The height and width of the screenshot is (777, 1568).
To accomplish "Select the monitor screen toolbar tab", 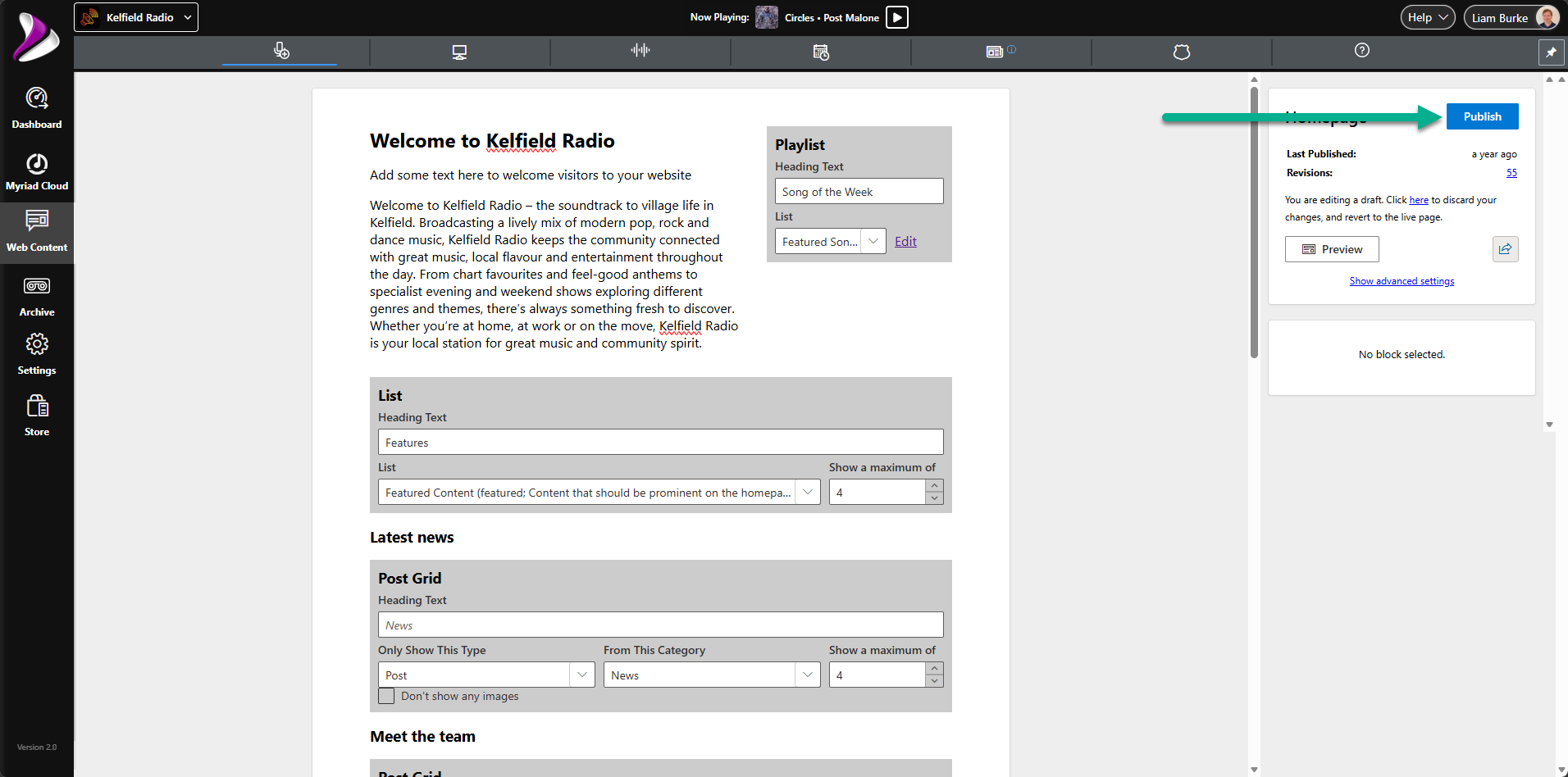I will pyautogui.click(x=459, y=52).
